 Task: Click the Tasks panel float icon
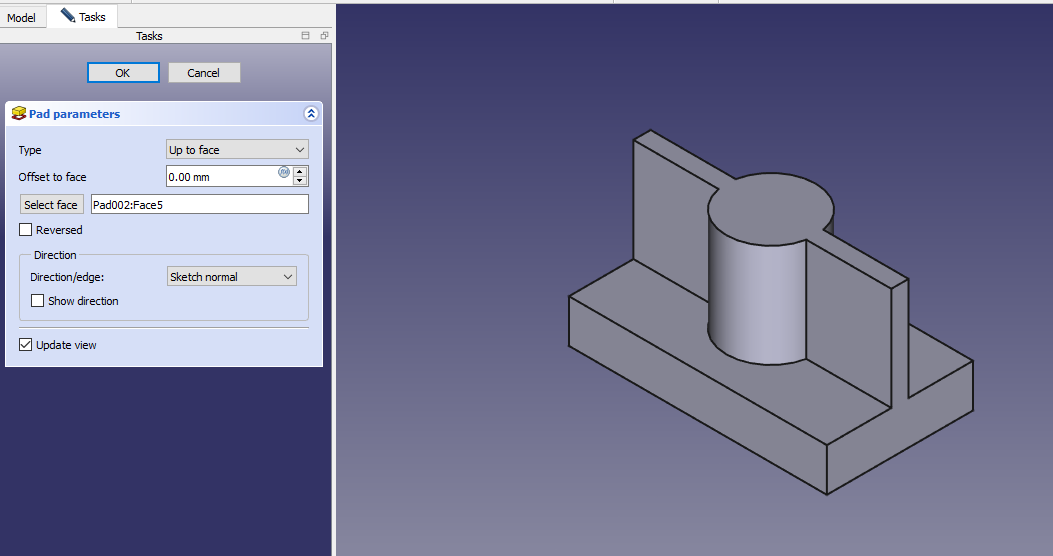click(324, 36)
